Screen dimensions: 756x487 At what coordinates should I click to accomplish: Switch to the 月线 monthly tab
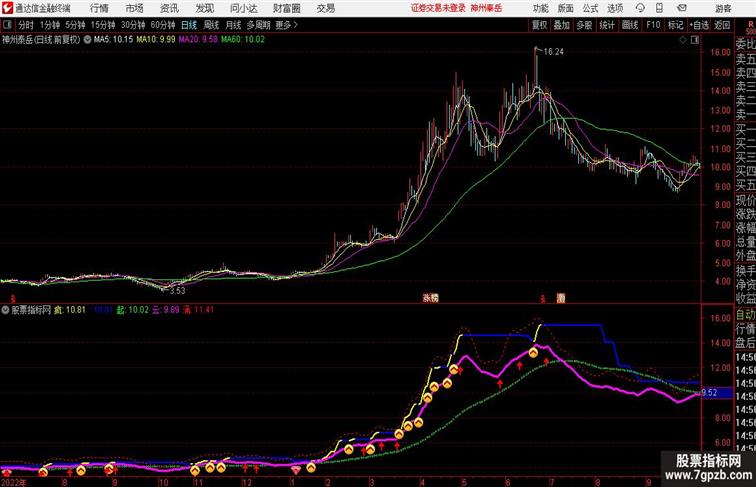pyautogui.click(x=233, y=25)
